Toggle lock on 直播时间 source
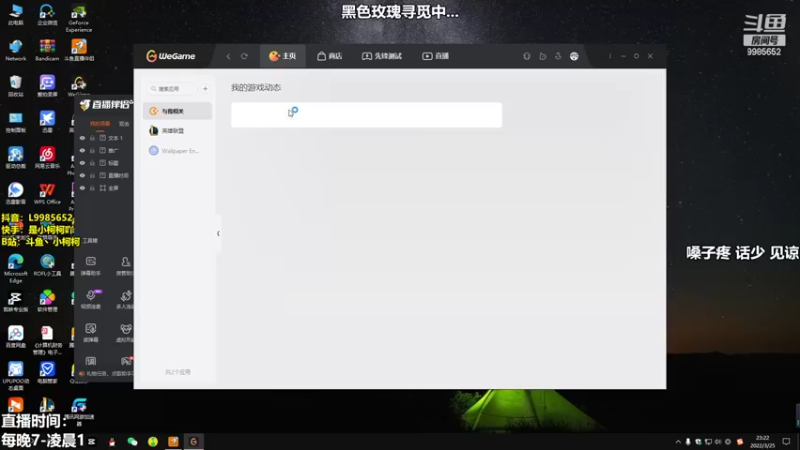The width and height of the screenshot is (800, 450). 92,176
